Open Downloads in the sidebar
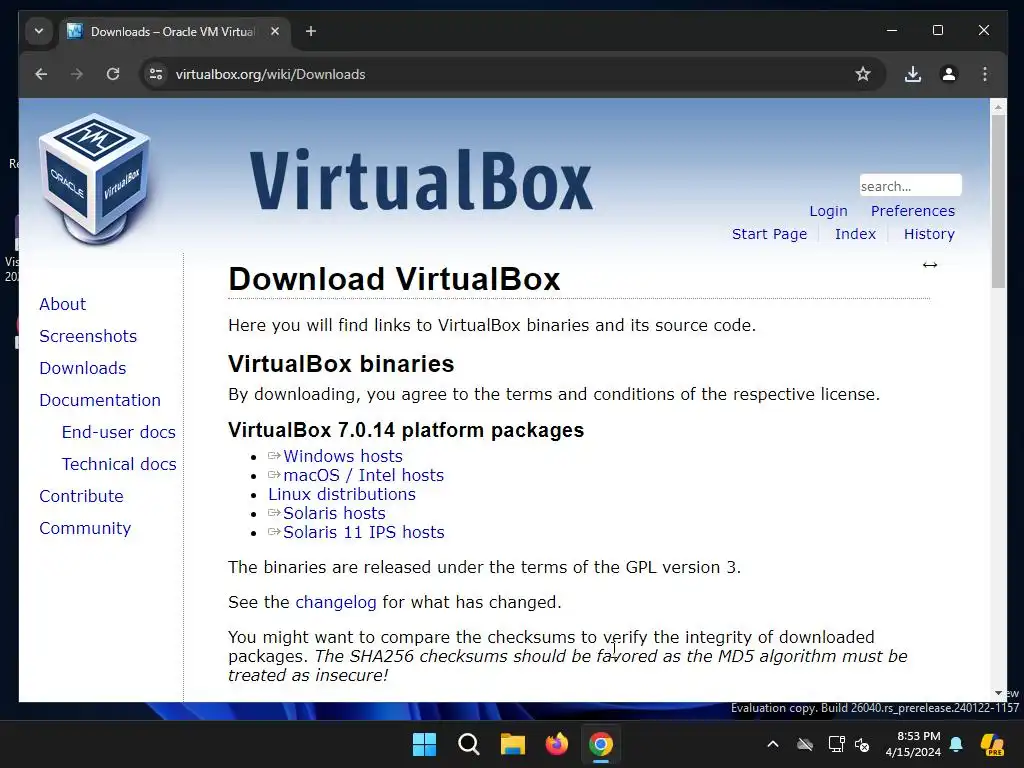This screenshot has width=1024, height=768. pyautogui.click(x=83, y=368)
